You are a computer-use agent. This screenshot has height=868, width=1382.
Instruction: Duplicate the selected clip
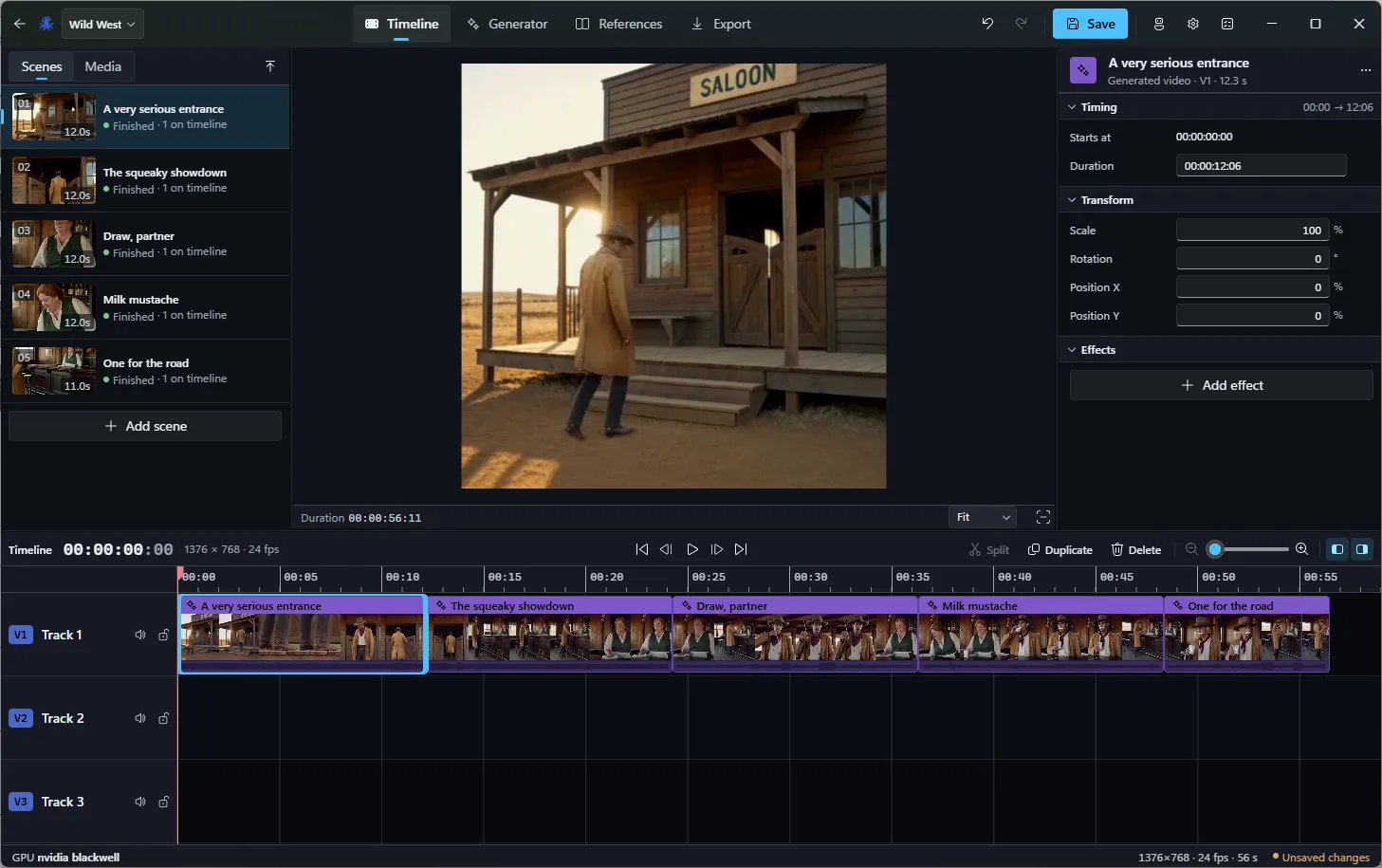(x=1060, y=550)
